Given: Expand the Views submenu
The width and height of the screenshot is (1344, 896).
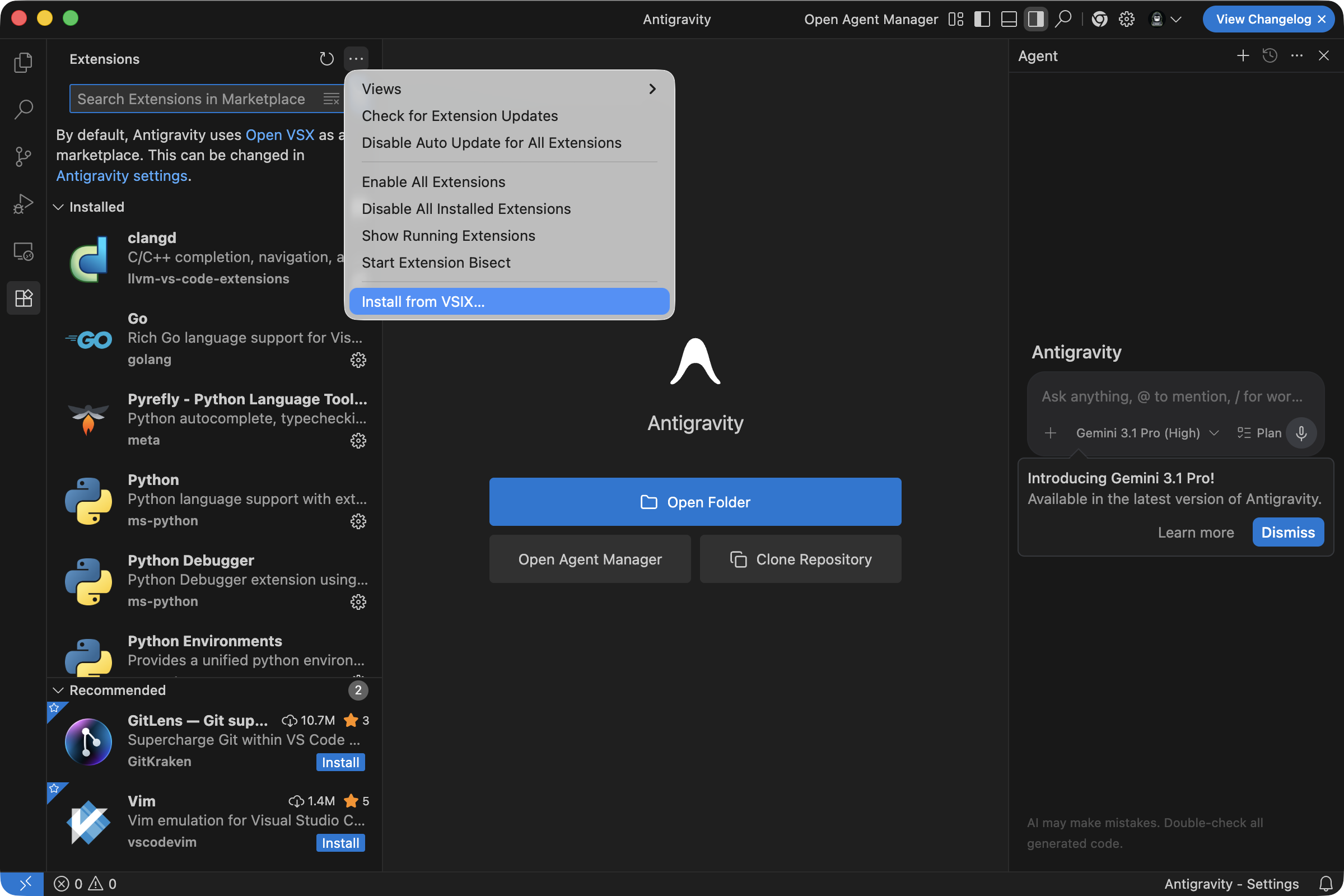Looking at the screenshot, I should click(x=509, y=89).
